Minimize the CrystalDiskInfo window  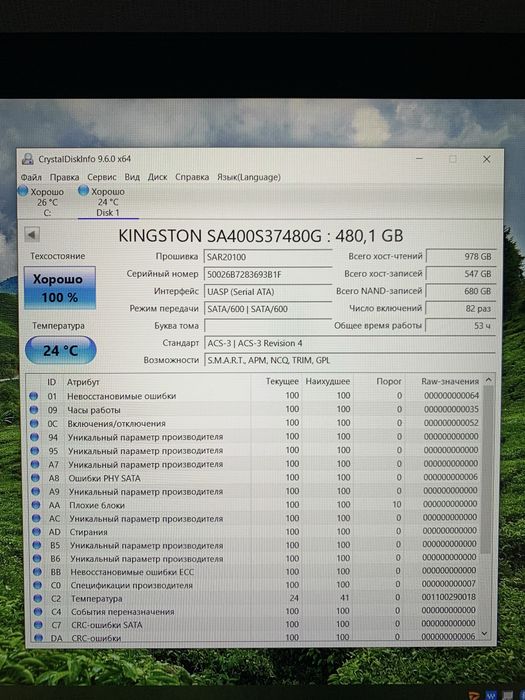[x=419, y=158]
